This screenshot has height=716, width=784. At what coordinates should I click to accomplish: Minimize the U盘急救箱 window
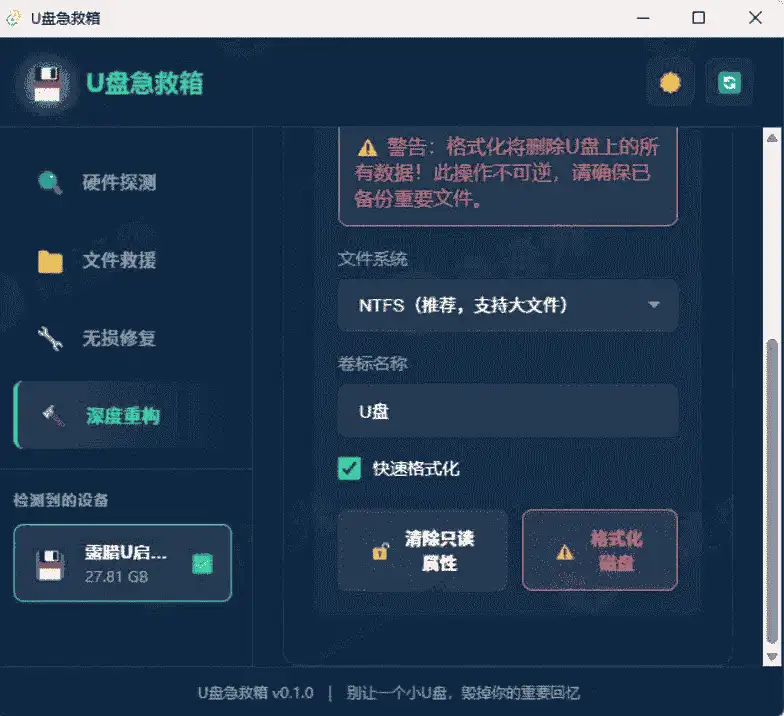[x=643, y=18]
